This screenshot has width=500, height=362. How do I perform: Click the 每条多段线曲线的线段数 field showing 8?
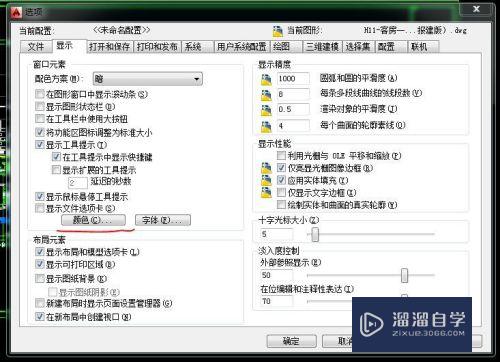(x=293, y=94)
